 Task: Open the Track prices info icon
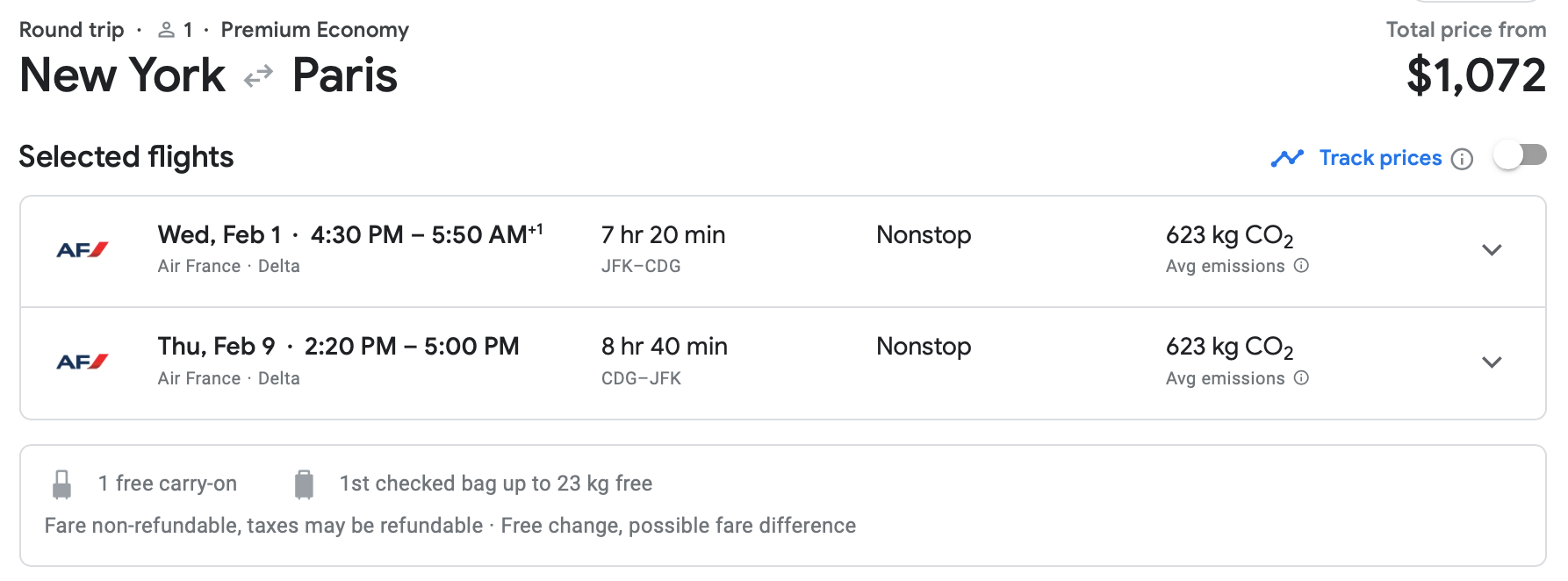point(1462,159)
